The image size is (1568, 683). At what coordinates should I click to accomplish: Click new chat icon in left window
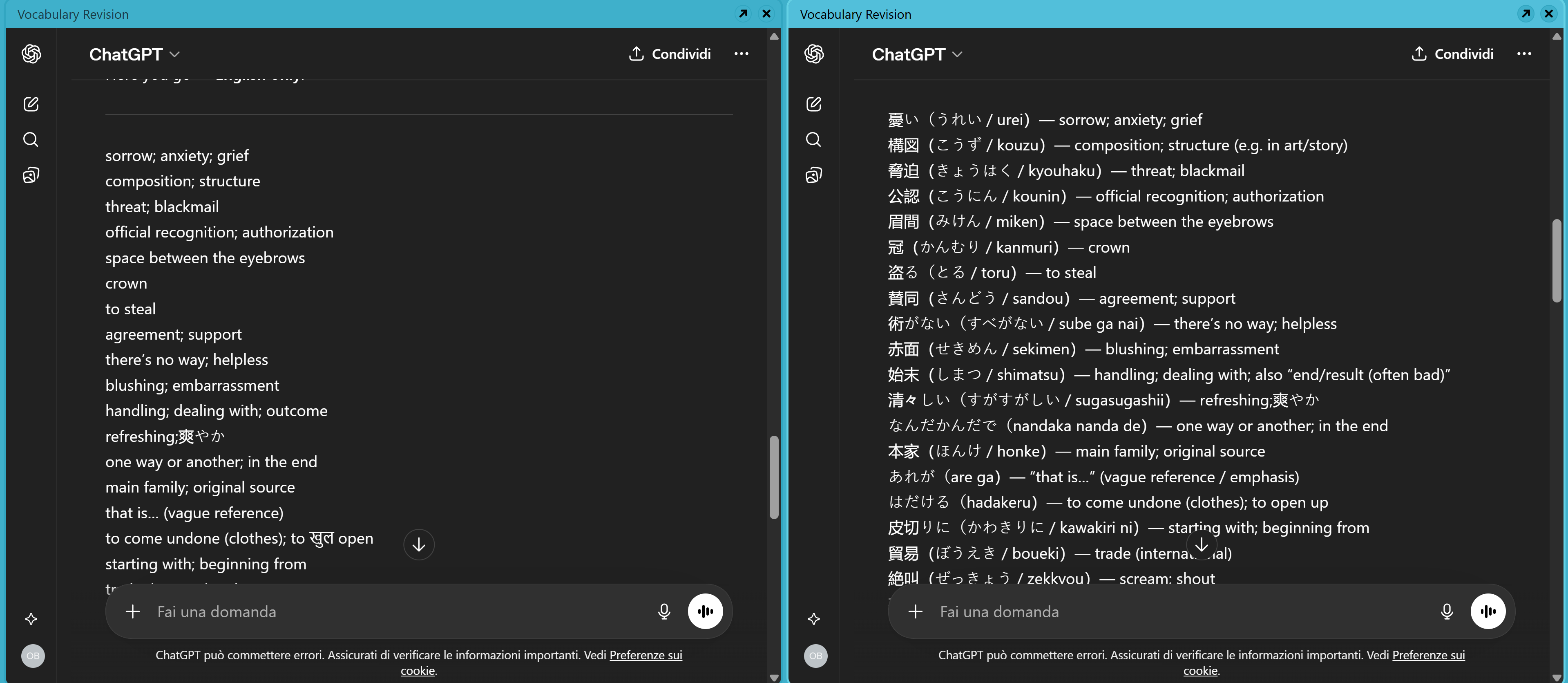click(31, 104)
